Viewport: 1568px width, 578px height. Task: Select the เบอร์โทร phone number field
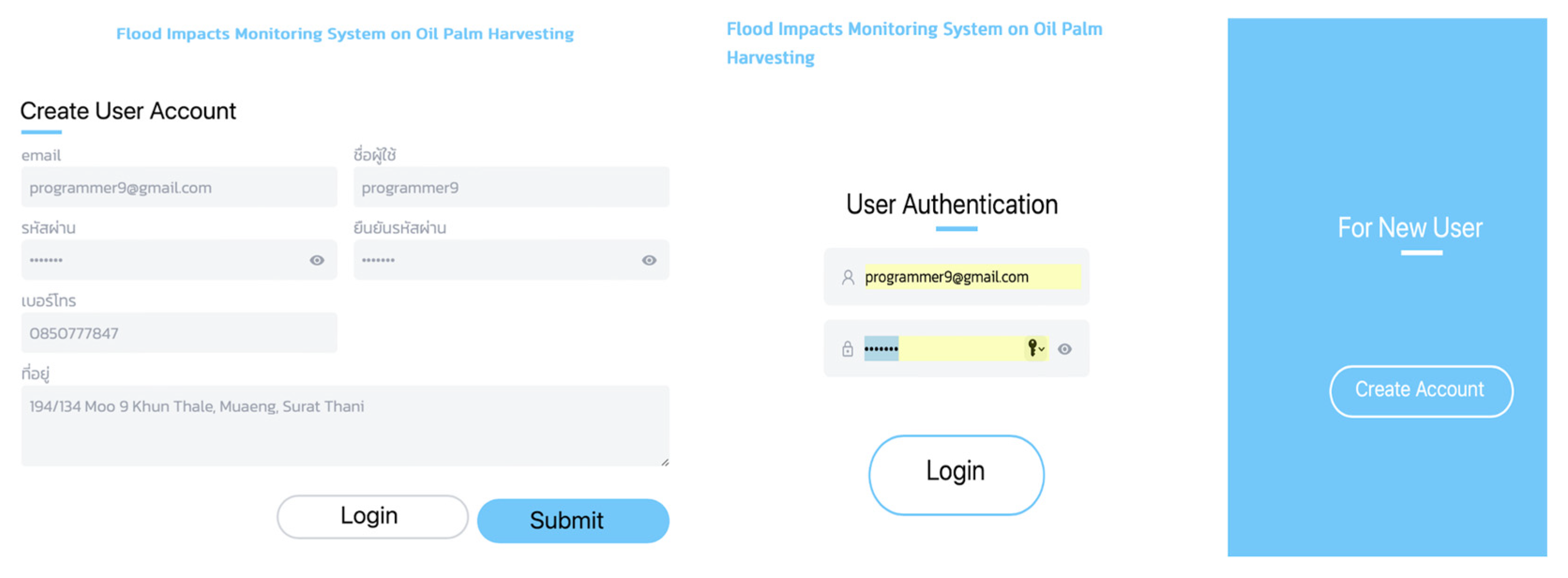(x=178, y=333)
